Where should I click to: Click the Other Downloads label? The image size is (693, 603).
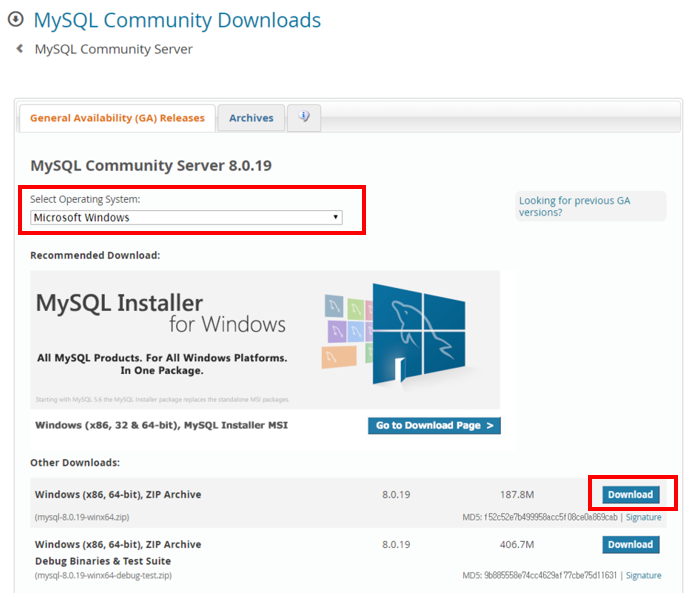(75, 463)
